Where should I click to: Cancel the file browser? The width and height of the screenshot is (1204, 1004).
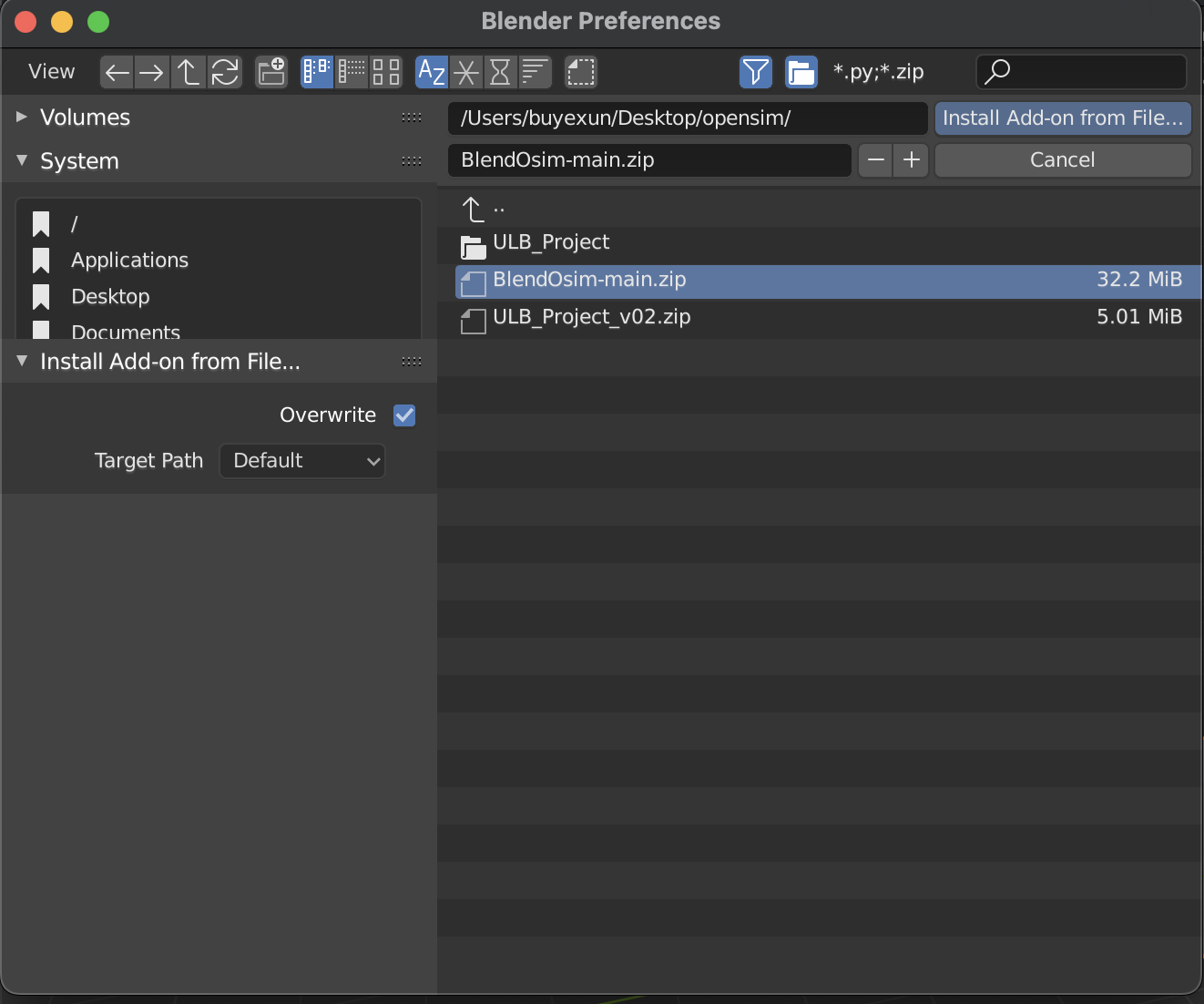(x=1063, y=160)
